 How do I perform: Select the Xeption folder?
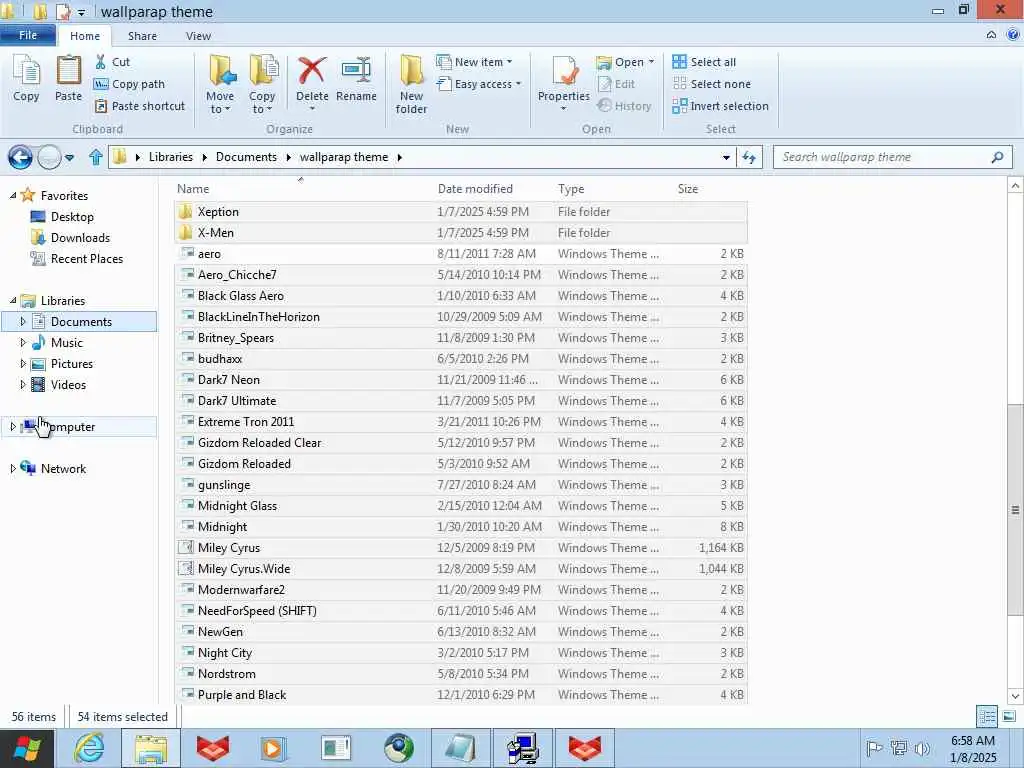click(x=460, y=212)
